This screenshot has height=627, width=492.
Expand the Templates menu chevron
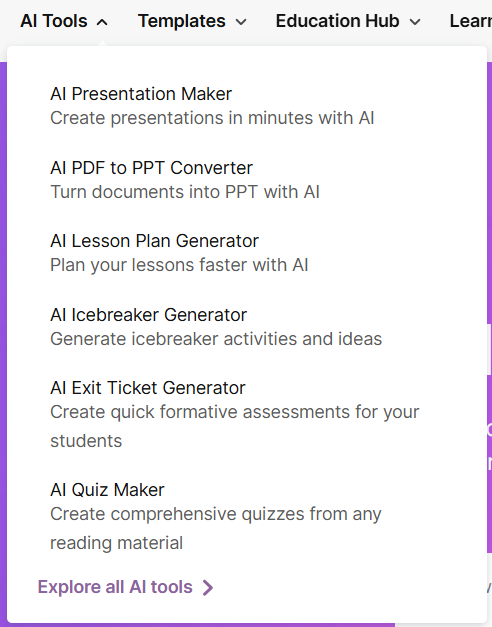coord(241,22)
